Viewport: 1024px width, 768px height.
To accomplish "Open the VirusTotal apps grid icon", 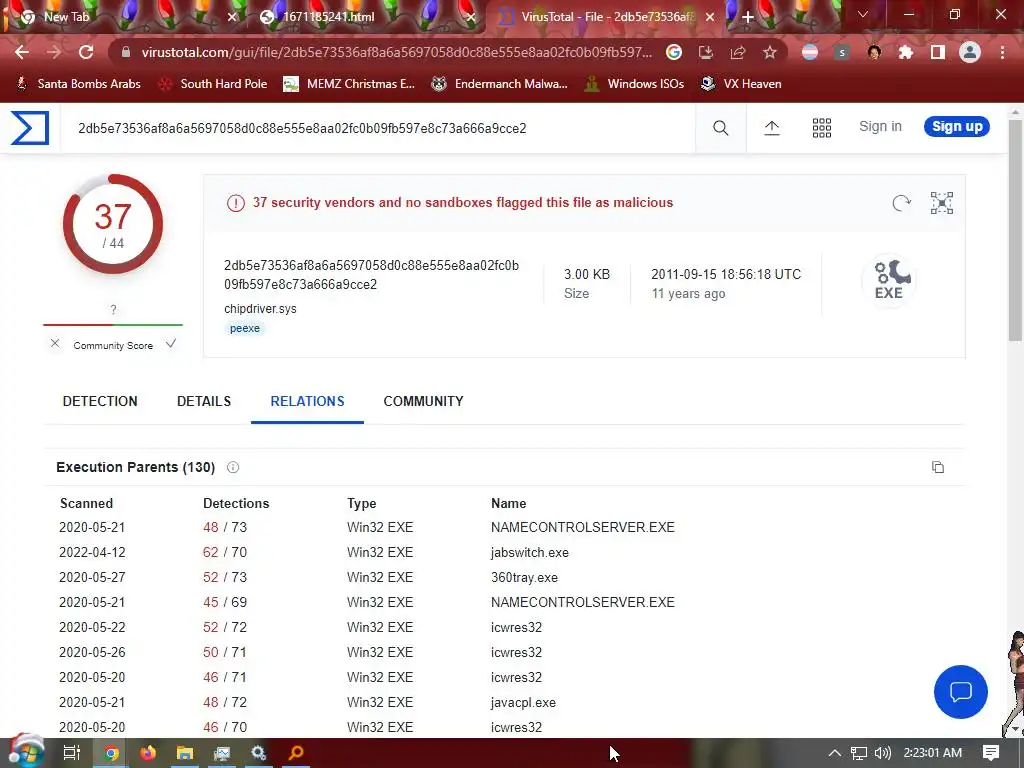I will [822, 128].
